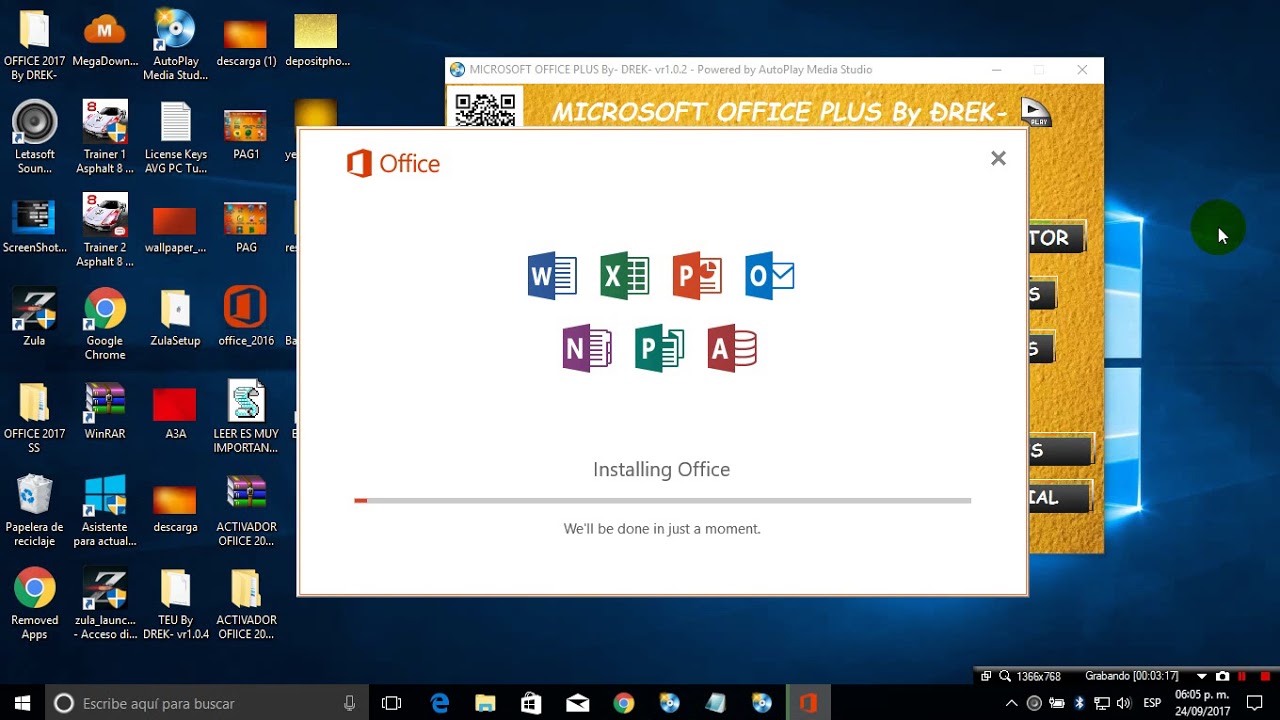Image resolution: width=1280 pixels, height=720 pixels.
Task: Select the 'descarga (1)' desktop image
Action: tap(246, 40)
